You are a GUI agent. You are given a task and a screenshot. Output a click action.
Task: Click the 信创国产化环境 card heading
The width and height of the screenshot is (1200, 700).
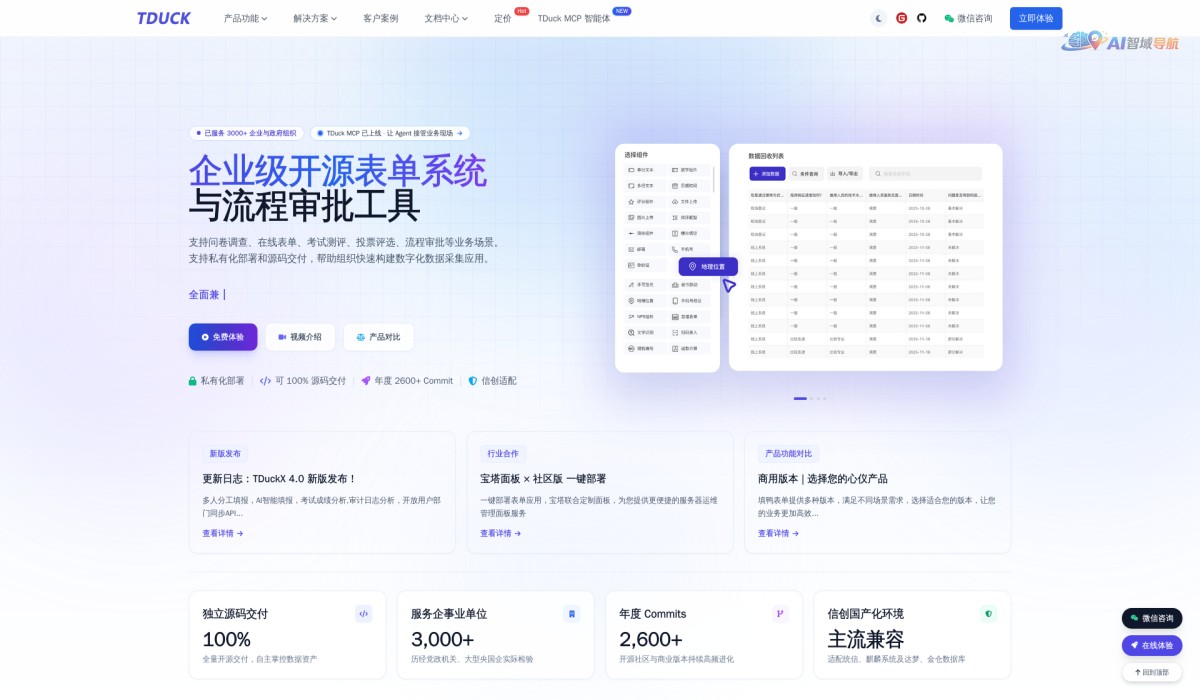pyautogui.click(x=866, y=614)
